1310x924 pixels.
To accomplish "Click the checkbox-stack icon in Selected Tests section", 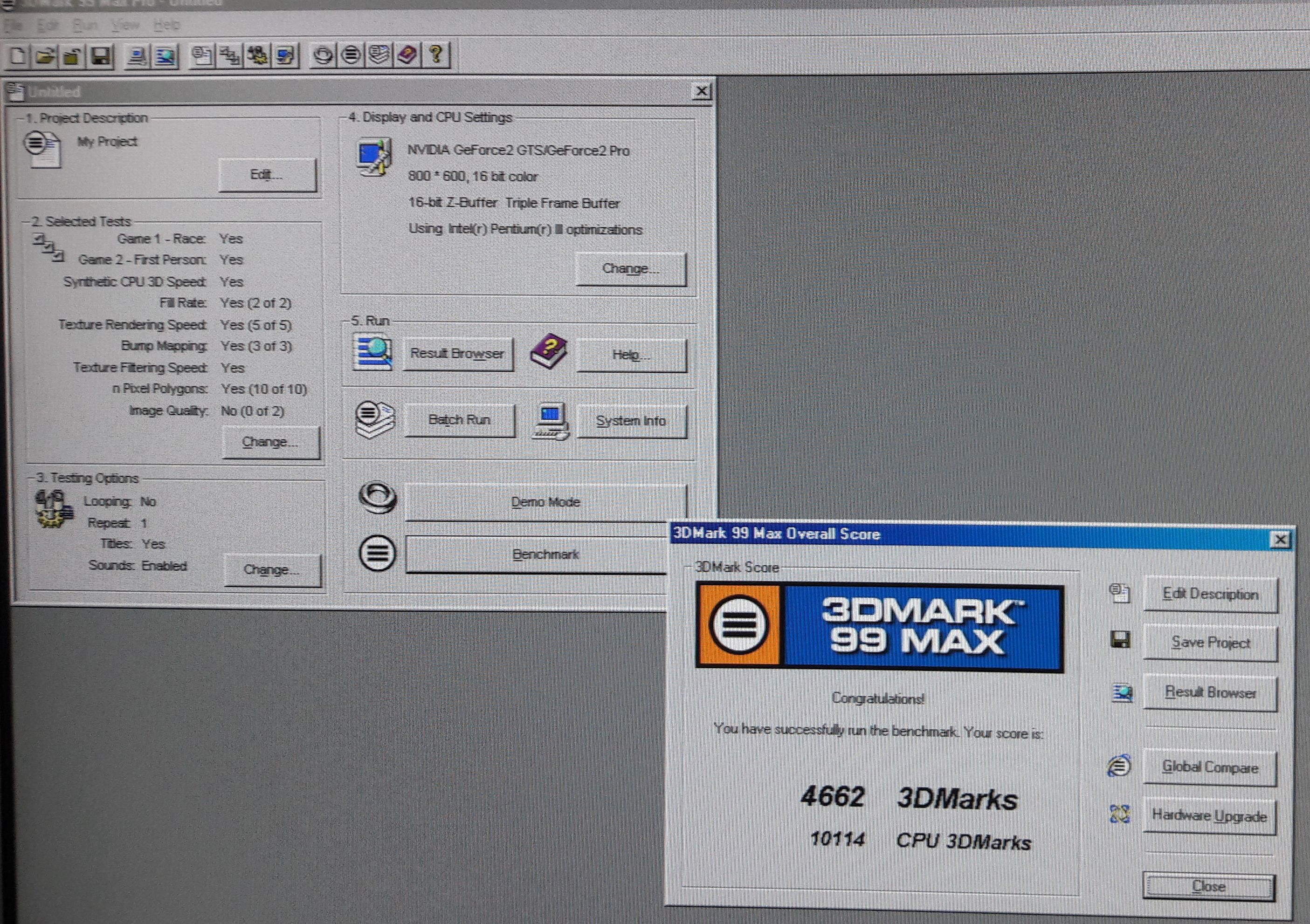I will pyautogui.click(x=48, y=247).
